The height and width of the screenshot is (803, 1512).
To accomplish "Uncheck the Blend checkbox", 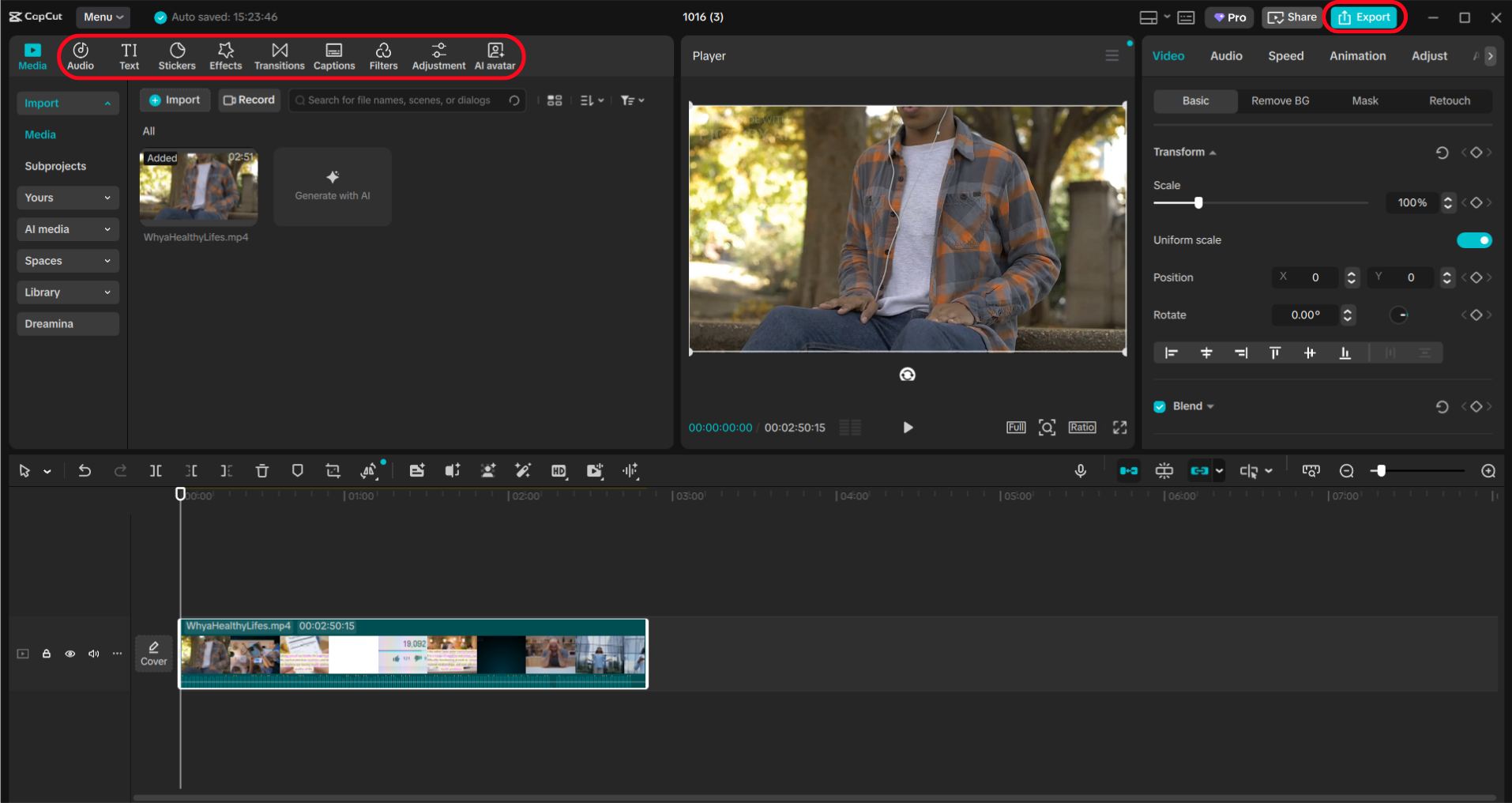I will 1160,406.
